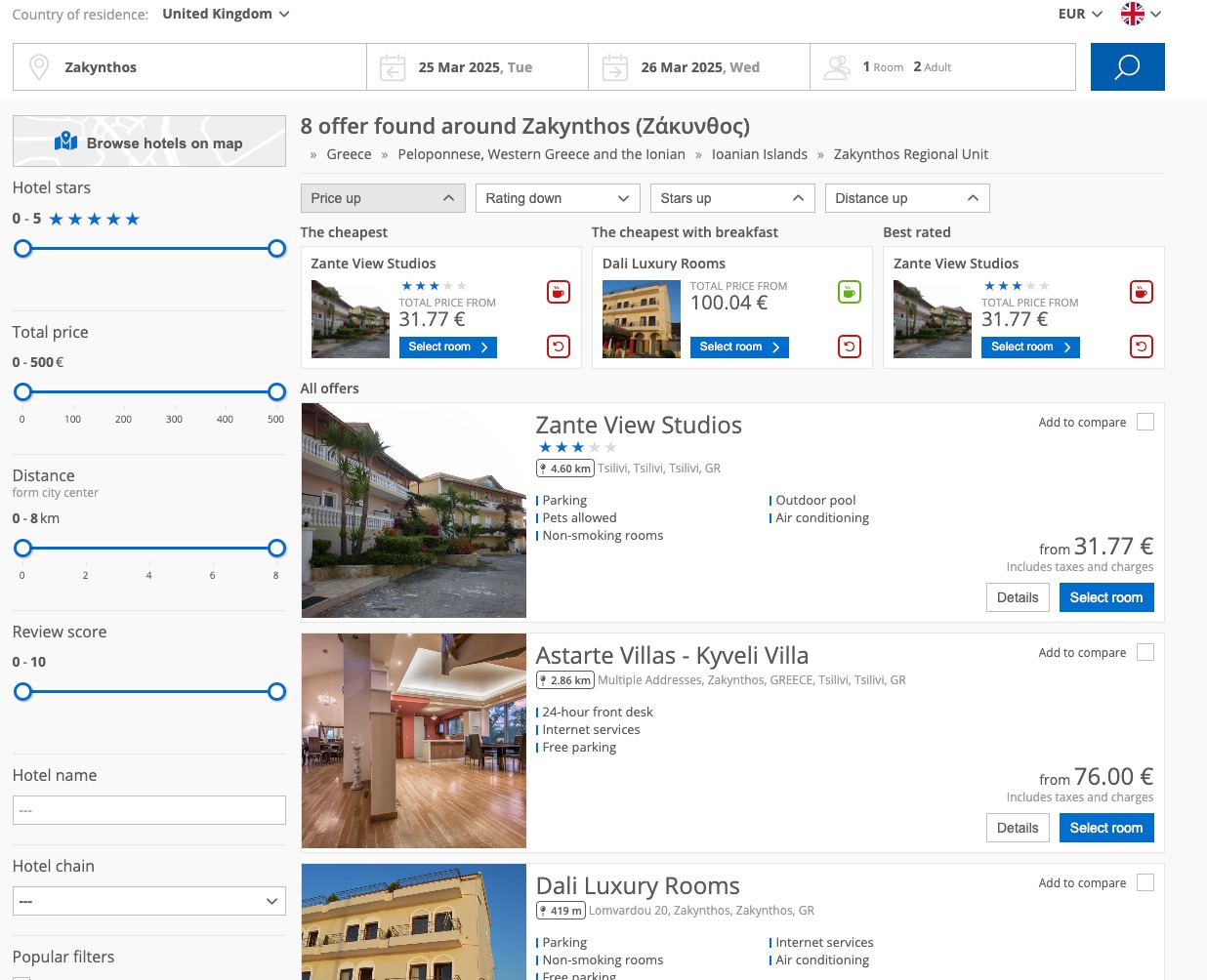Click the 2.86 km distance badge
This screenshot has height=980, width=1207.
[x=565, y=680]
